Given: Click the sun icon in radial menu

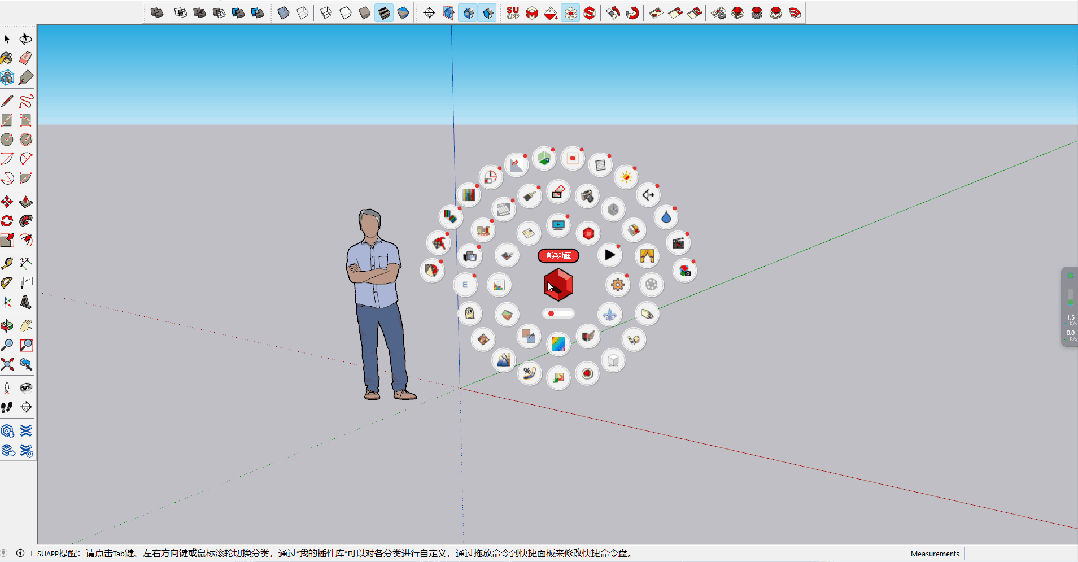Looking at the screenshot, I should coord(626,177).
